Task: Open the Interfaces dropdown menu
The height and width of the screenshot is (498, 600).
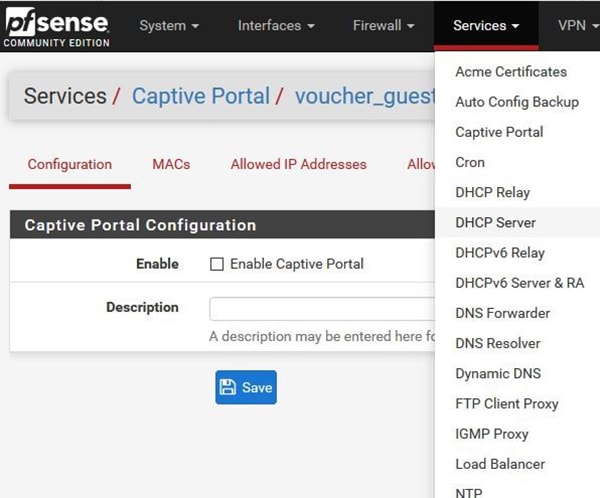Action: (x=276, y=25)
